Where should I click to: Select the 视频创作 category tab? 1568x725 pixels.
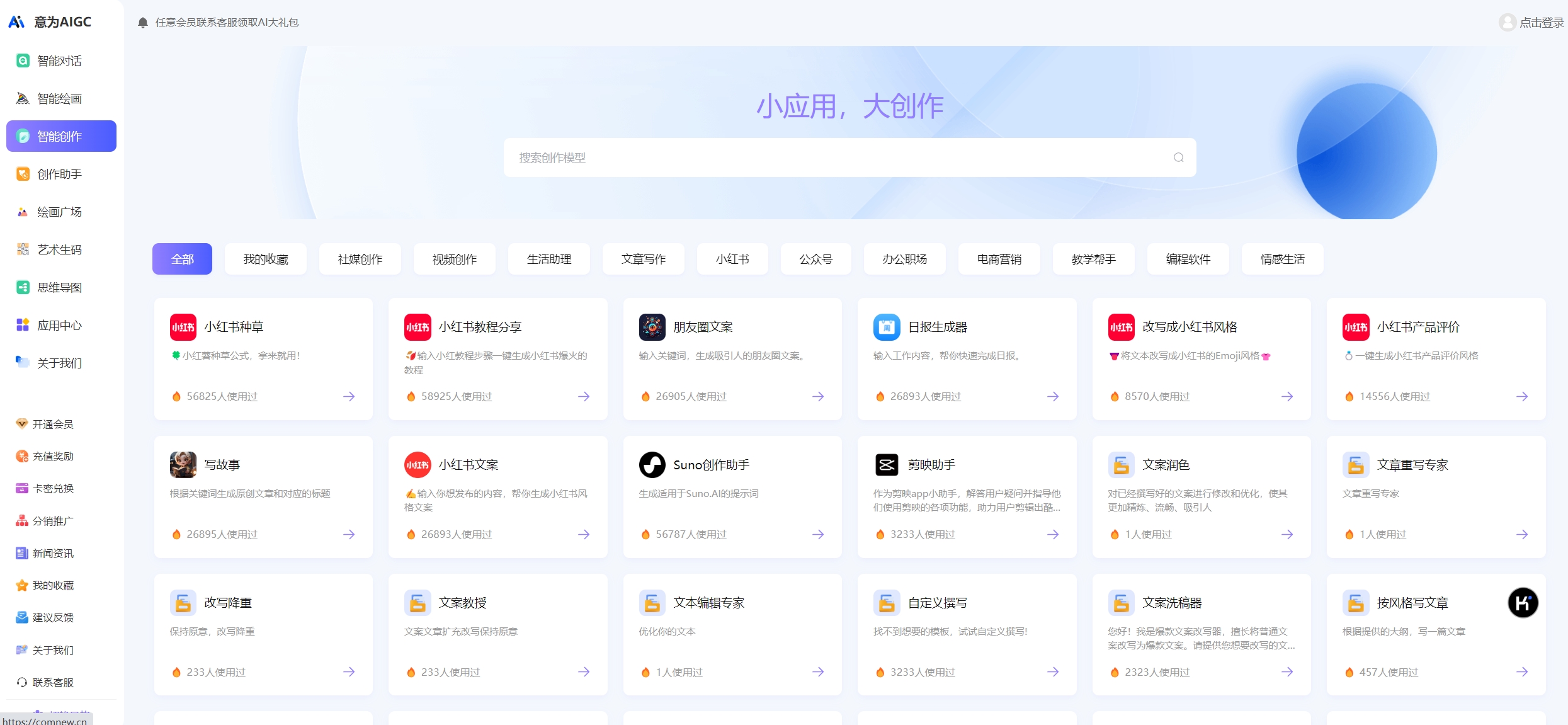pyautogui.click(x=454, y=259)
